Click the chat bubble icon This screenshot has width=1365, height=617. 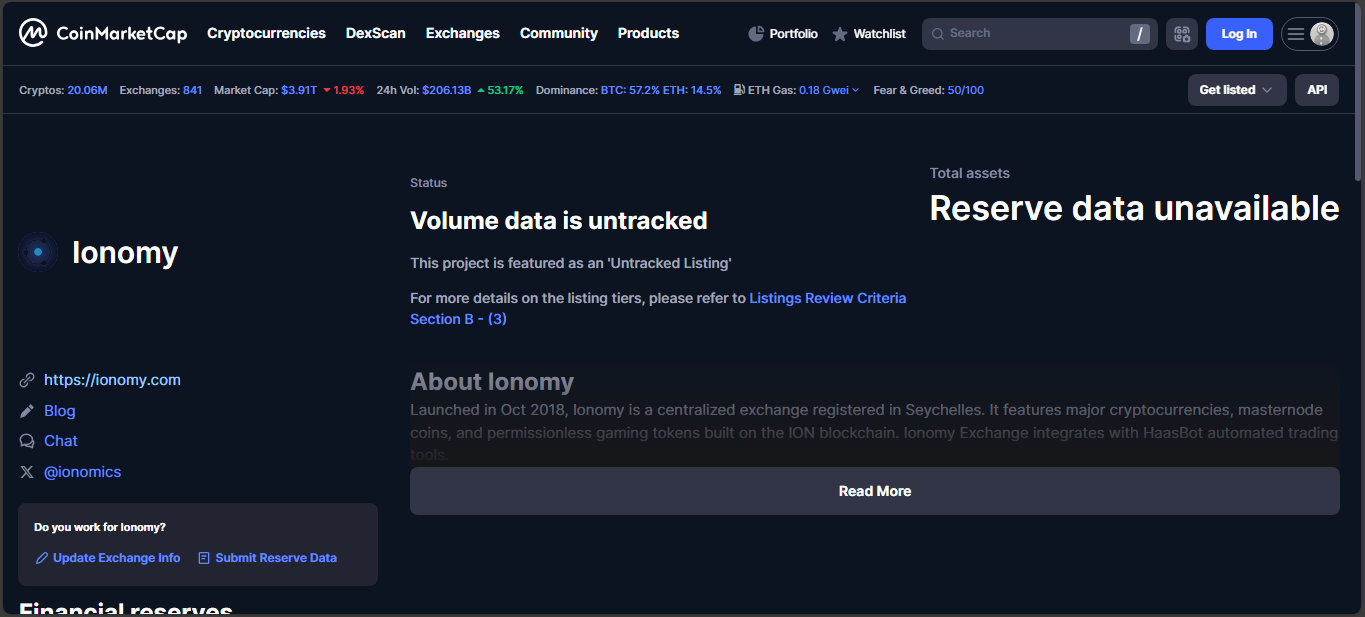point(27,441)
